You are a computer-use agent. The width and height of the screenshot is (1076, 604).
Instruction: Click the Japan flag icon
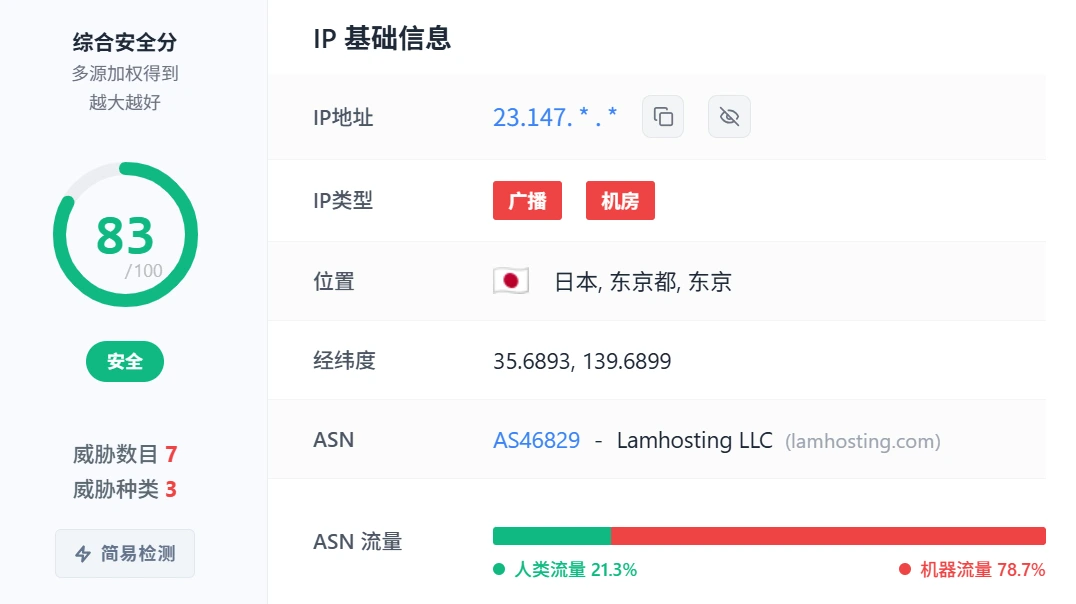[511, 281]
